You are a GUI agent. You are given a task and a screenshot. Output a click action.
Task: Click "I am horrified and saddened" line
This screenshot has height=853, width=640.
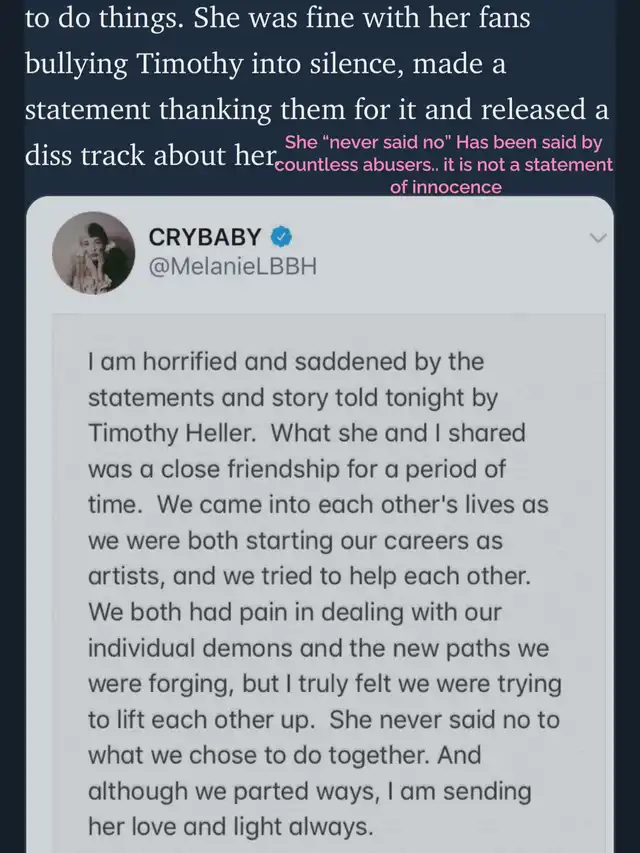pyautogui.click(x=286, y=362)
